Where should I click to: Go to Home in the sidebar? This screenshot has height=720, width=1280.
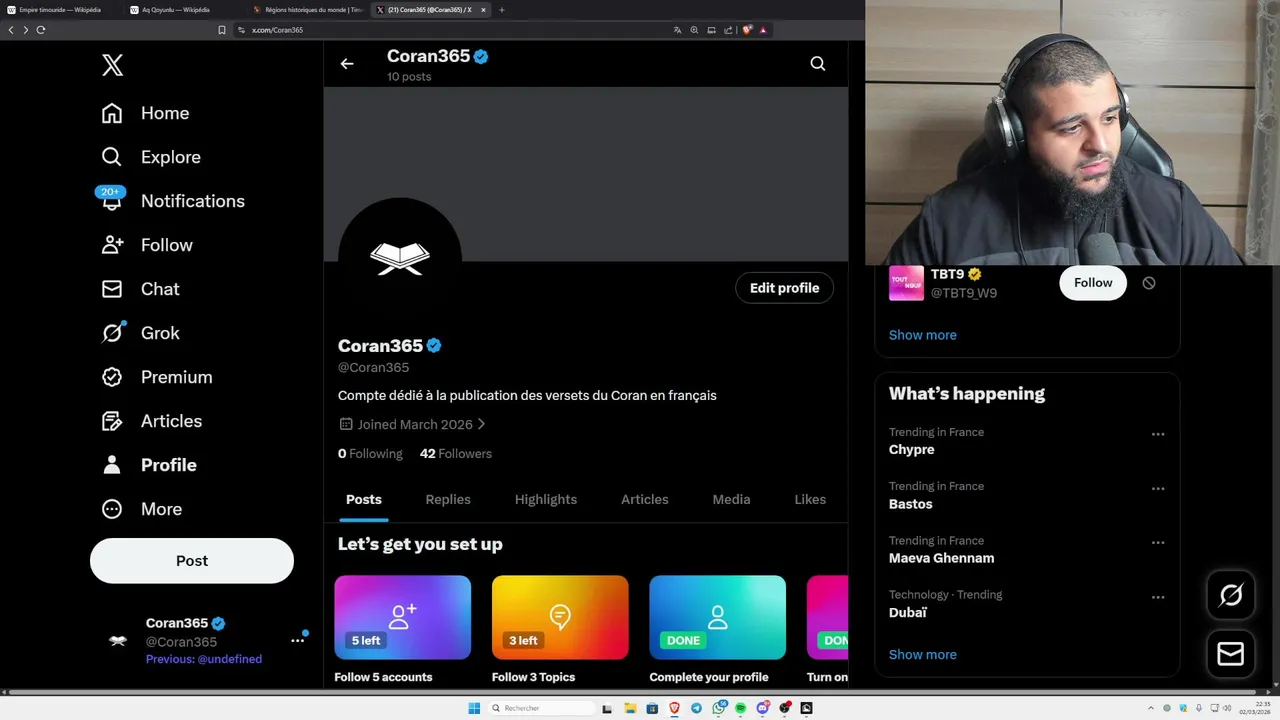145,113
